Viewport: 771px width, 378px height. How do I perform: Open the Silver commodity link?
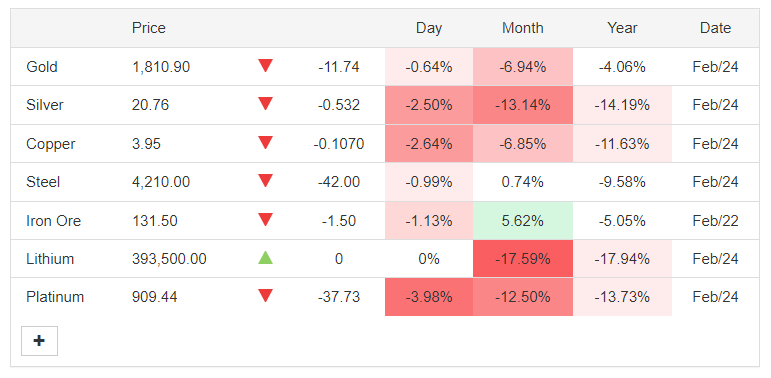(45, 105)
